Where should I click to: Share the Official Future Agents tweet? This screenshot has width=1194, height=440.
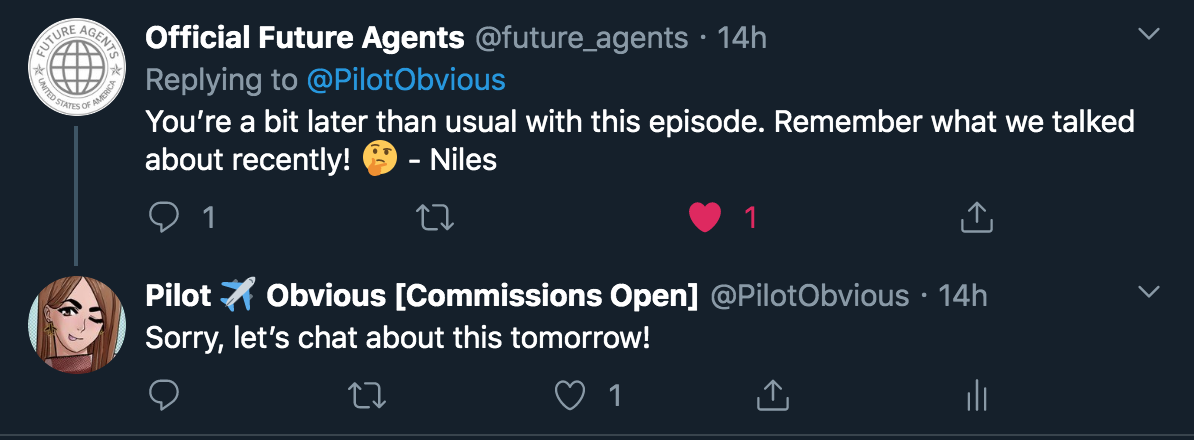[x=976, y=217]
